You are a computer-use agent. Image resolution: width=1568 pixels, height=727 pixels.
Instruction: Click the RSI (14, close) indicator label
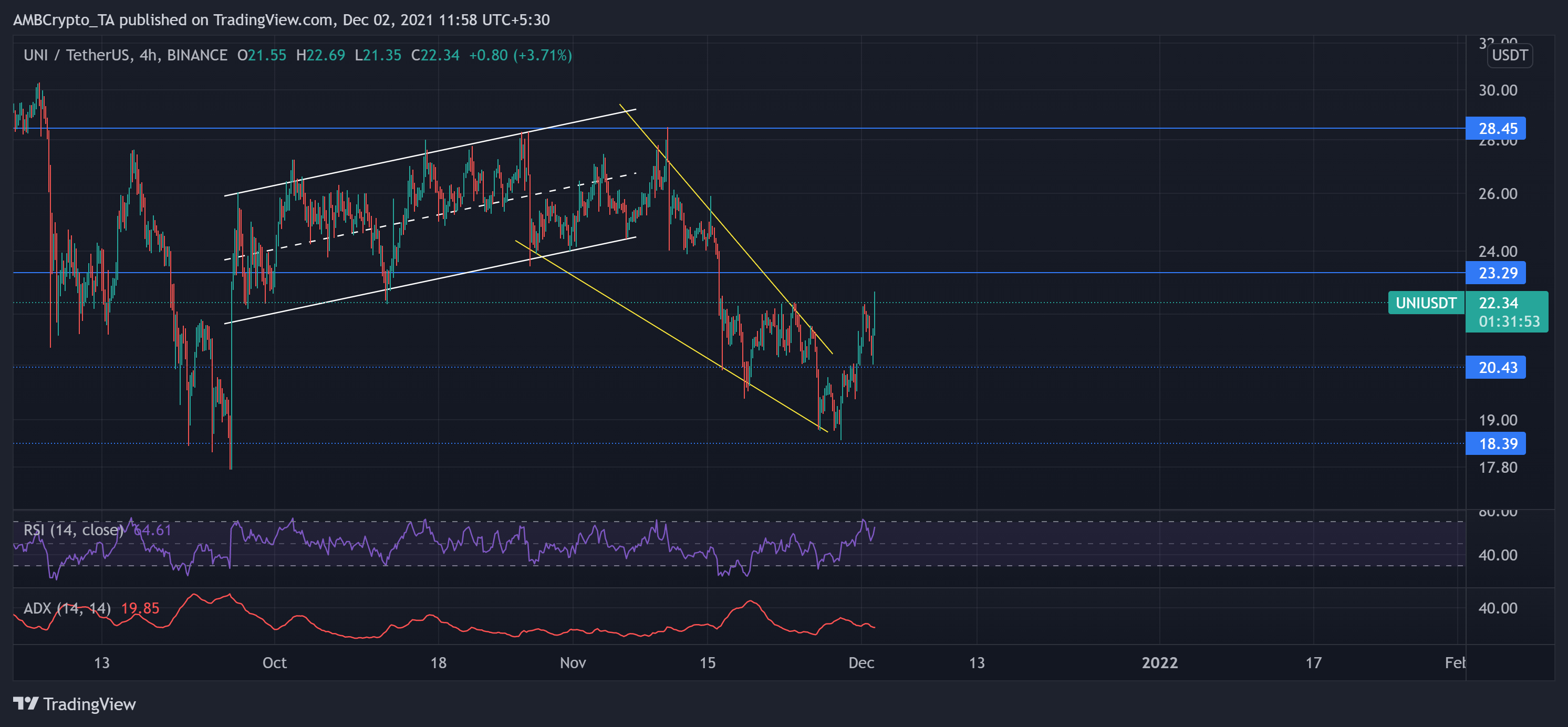73,529
